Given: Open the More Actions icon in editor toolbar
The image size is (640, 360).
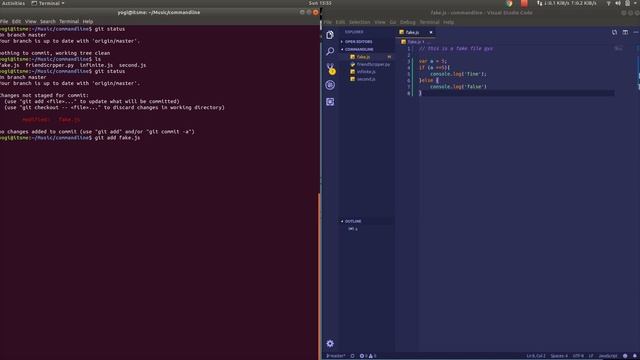Looking at the screenshot, I should point(636,32).
